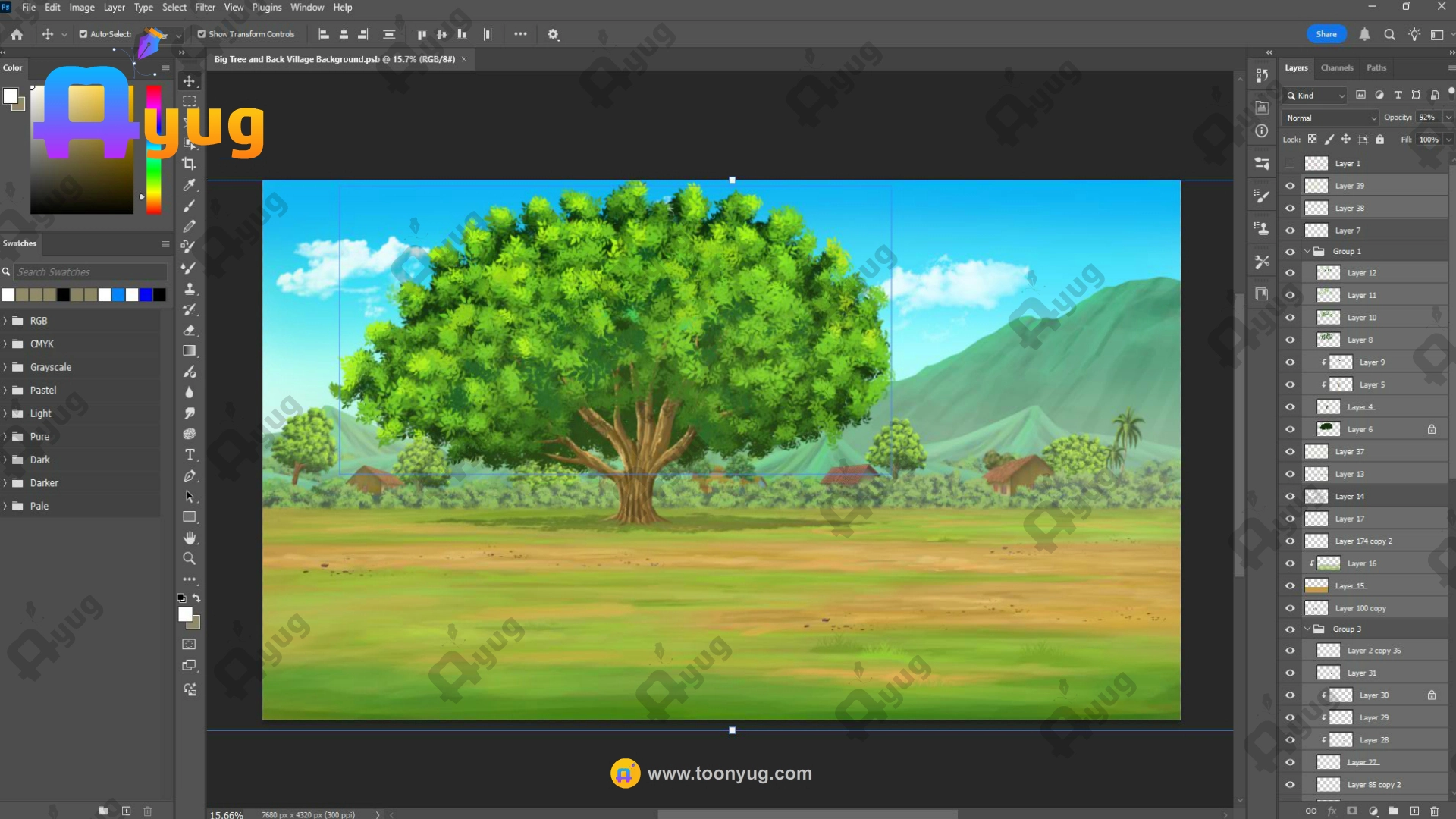Screen dimensions: 1456x819
Task: Select the Eraser tool
Action: [190, 331]
